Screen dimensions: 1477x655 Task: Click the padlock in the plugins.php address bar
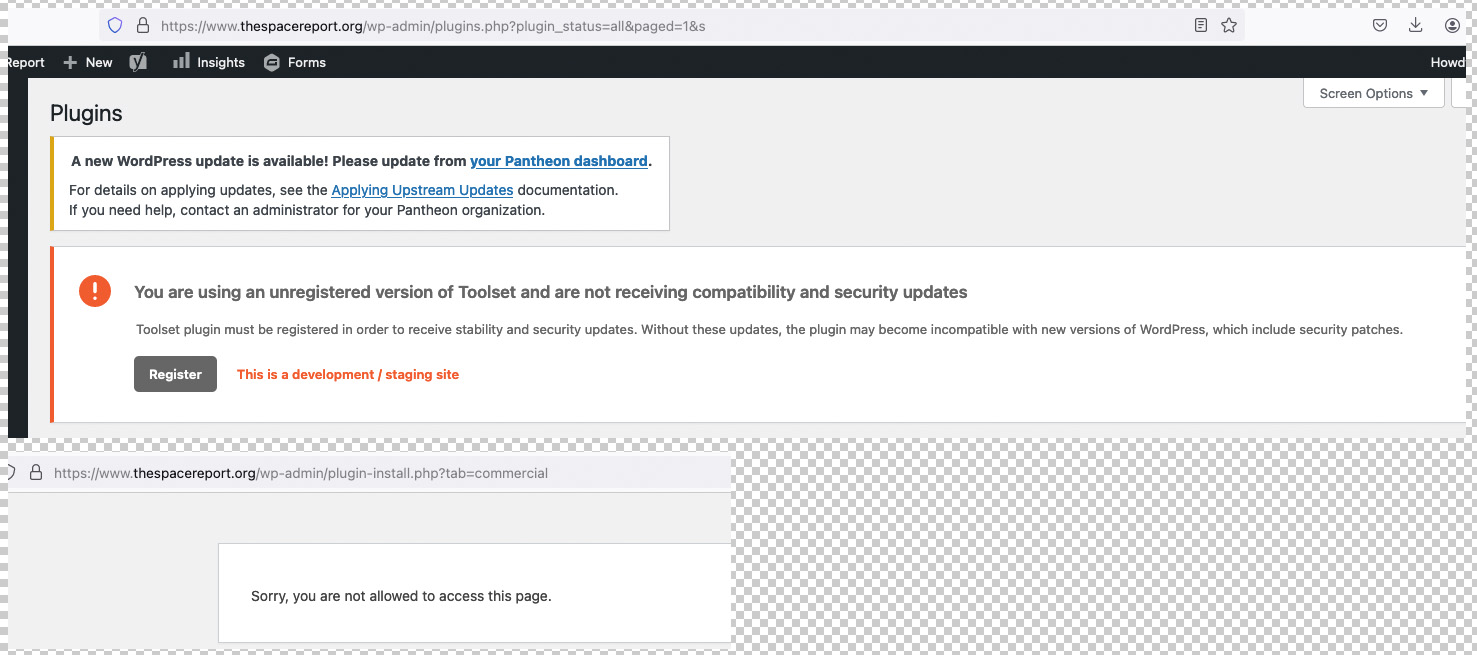click(x=143, y=26)
